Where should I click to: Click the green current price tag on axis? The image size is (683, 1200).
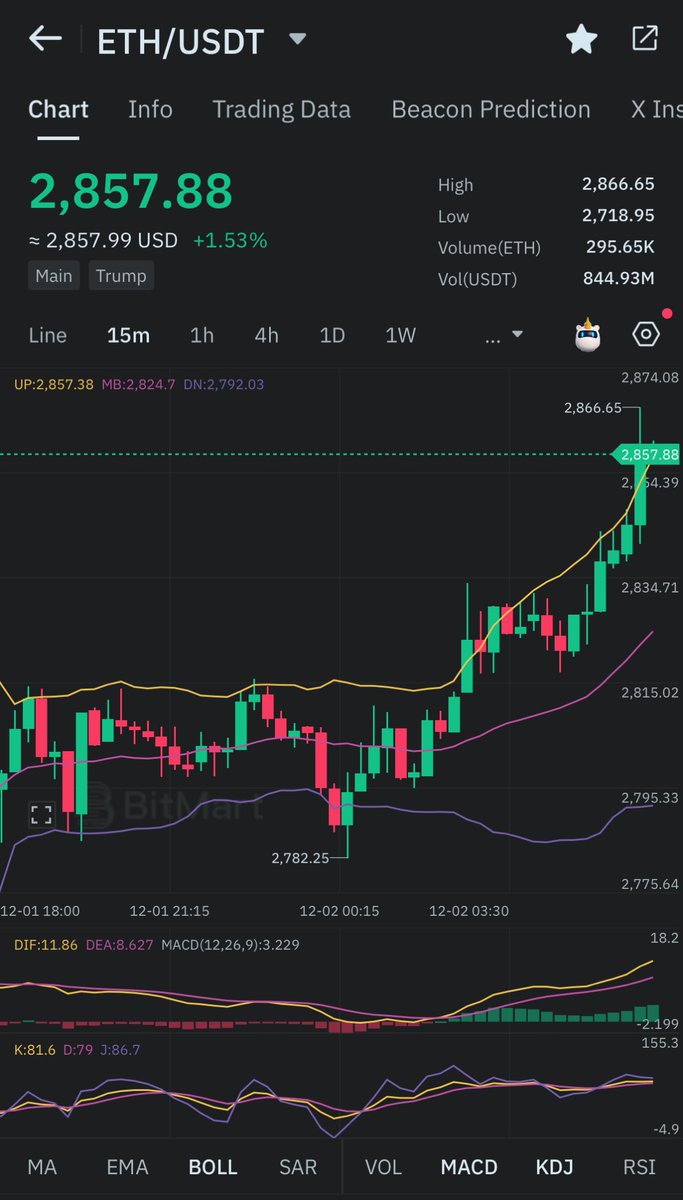coord(649,454)
